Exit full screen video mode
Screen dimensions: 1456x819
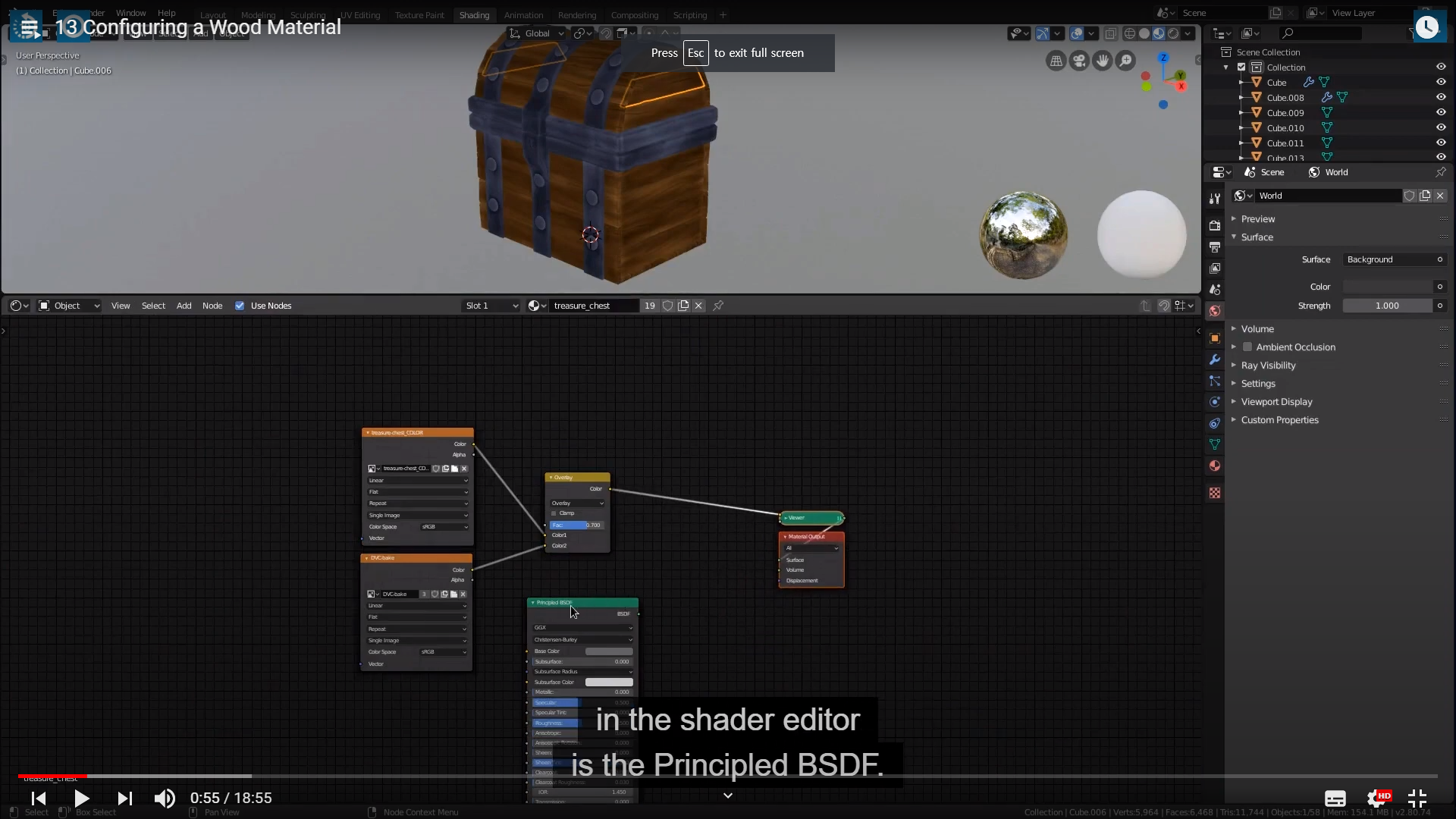1417,798
